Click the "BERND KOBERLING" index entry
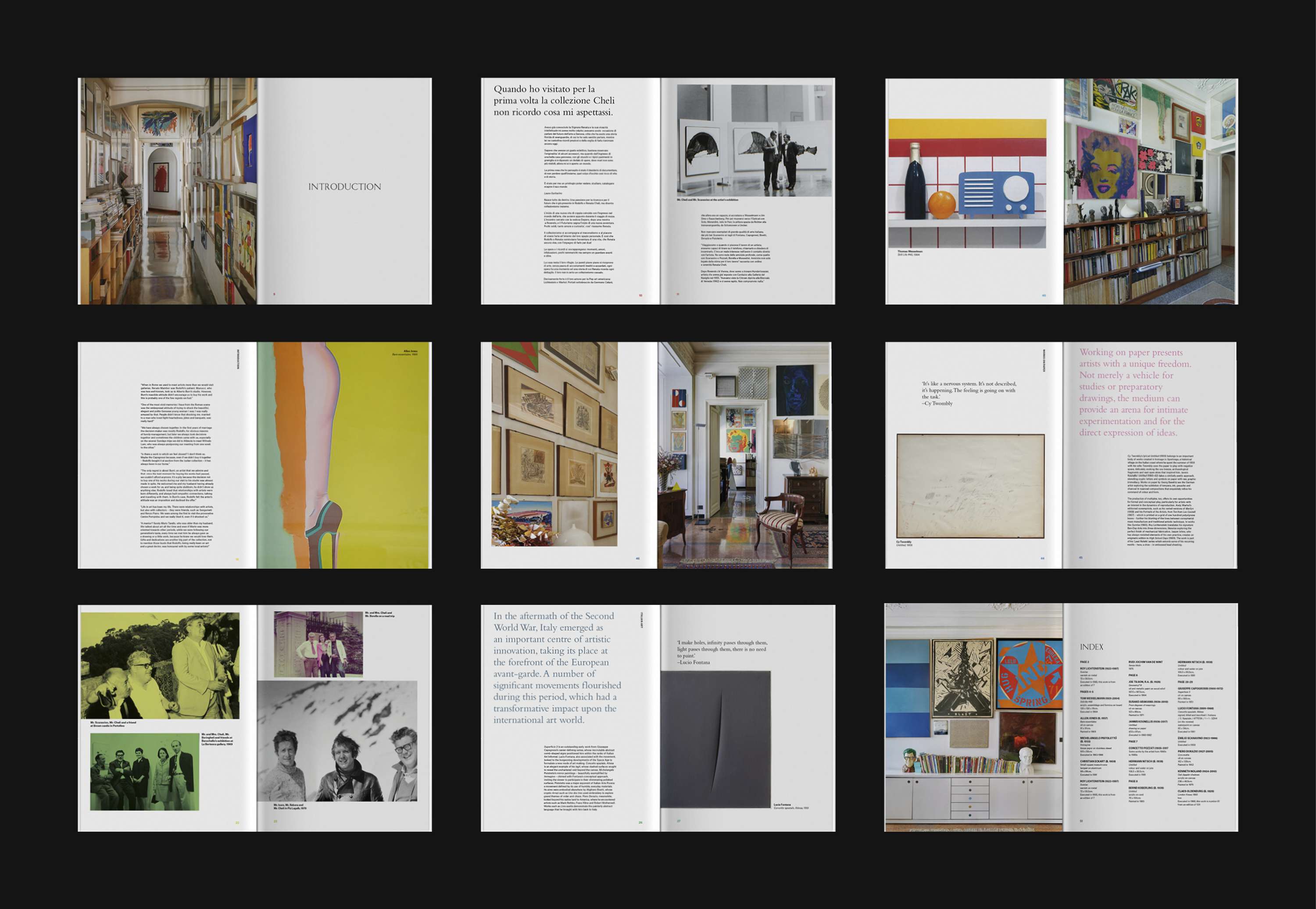Viewport: 1316px width, 909px height. click(1146, 787)
